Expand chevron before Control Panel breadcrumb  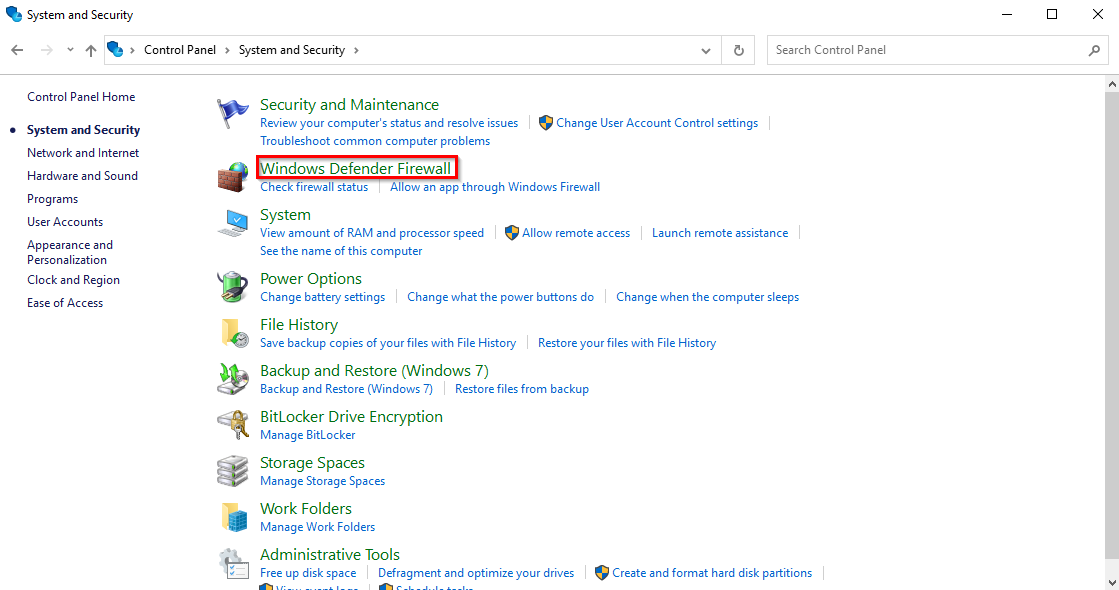132,50
